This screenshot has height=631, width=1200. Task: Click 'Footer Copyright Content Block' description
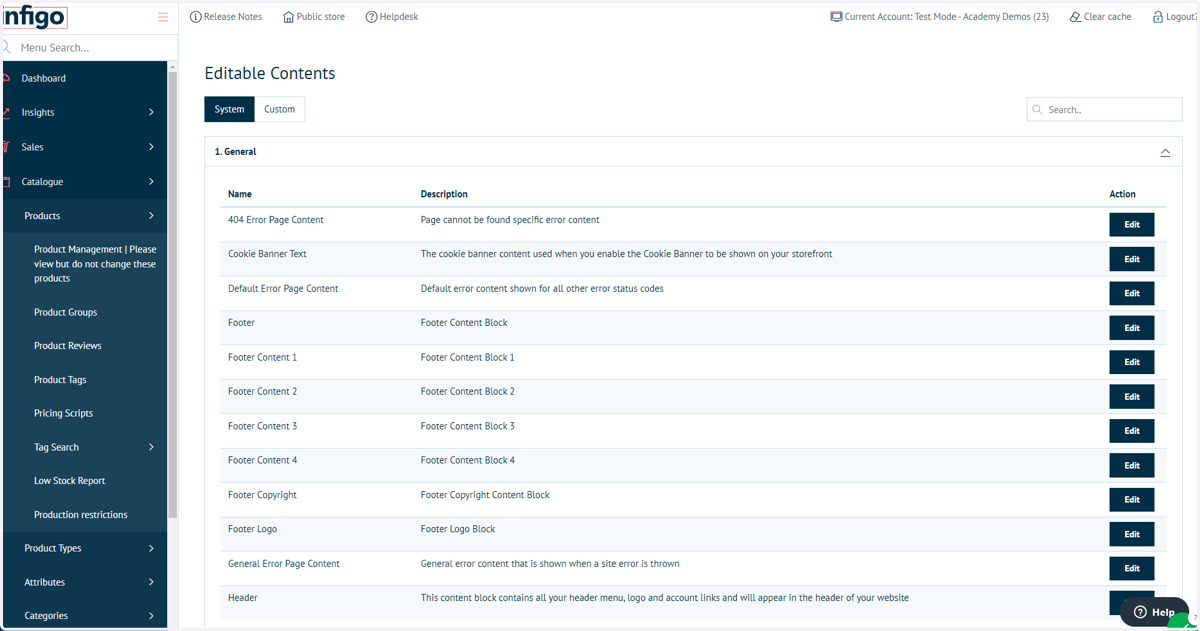coord(485,495)
